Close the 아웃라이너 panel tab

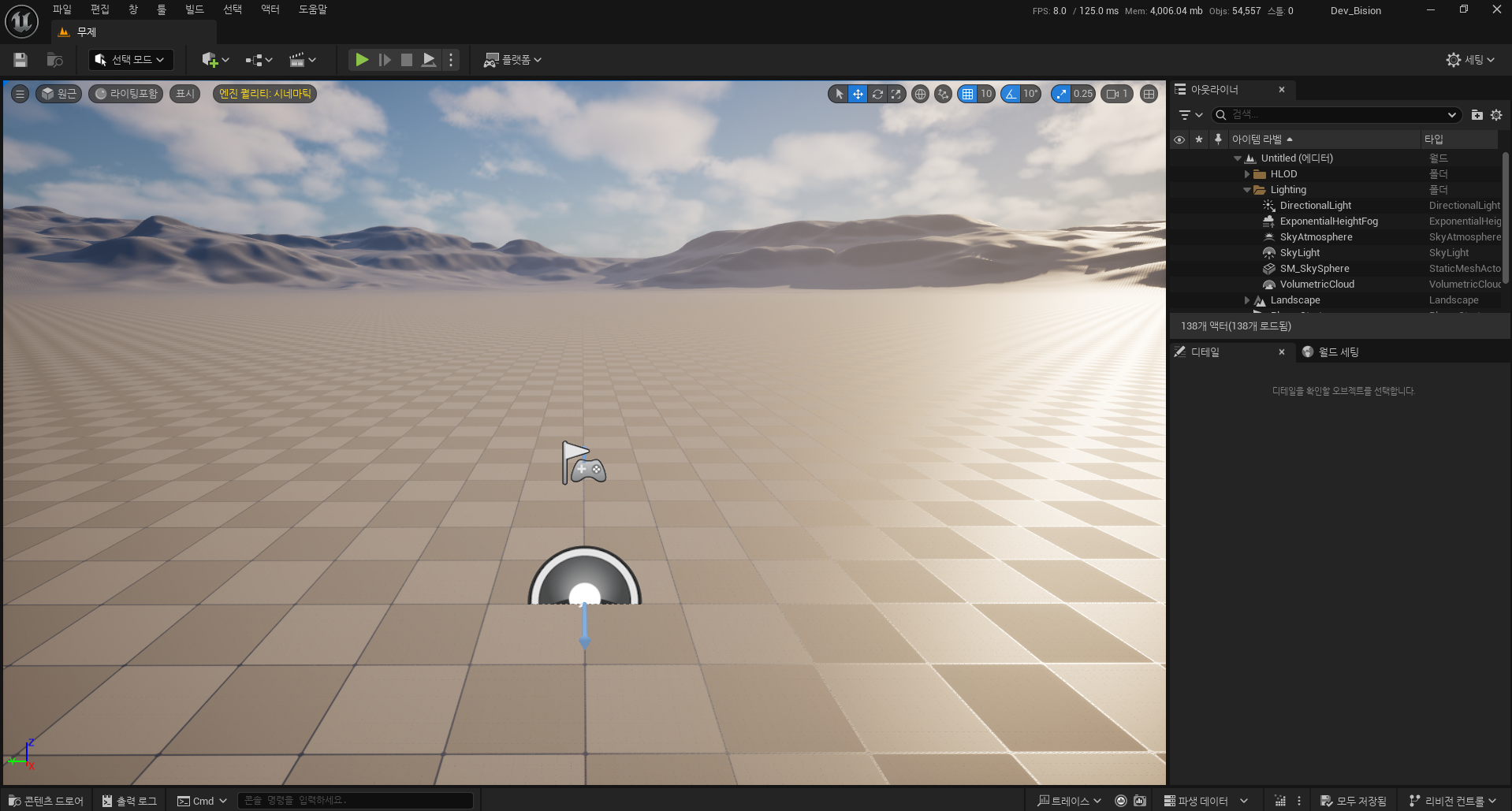1282,90
